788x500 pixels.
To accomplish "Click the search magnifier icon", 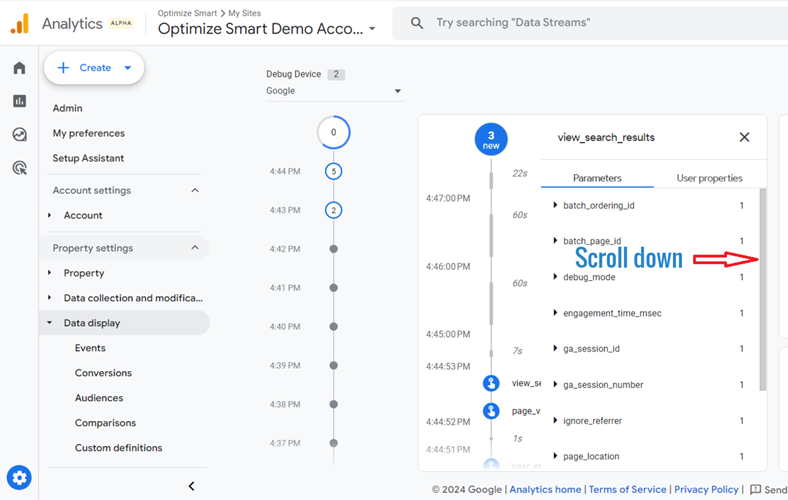I will [417, 23].
